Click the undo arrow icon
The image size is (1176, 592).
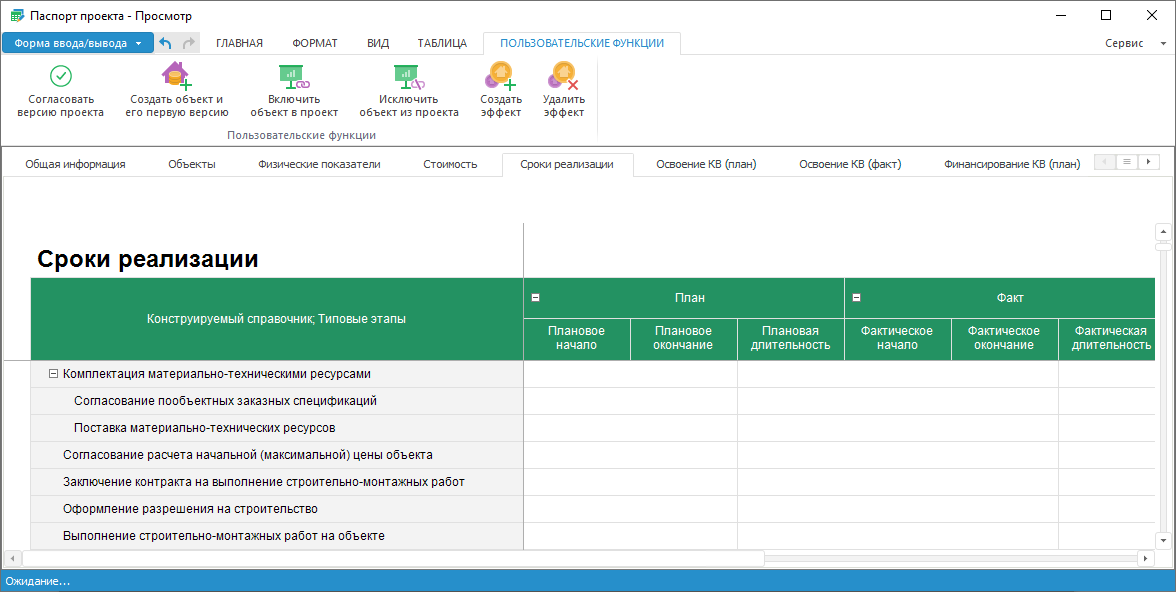coord(166,43)
